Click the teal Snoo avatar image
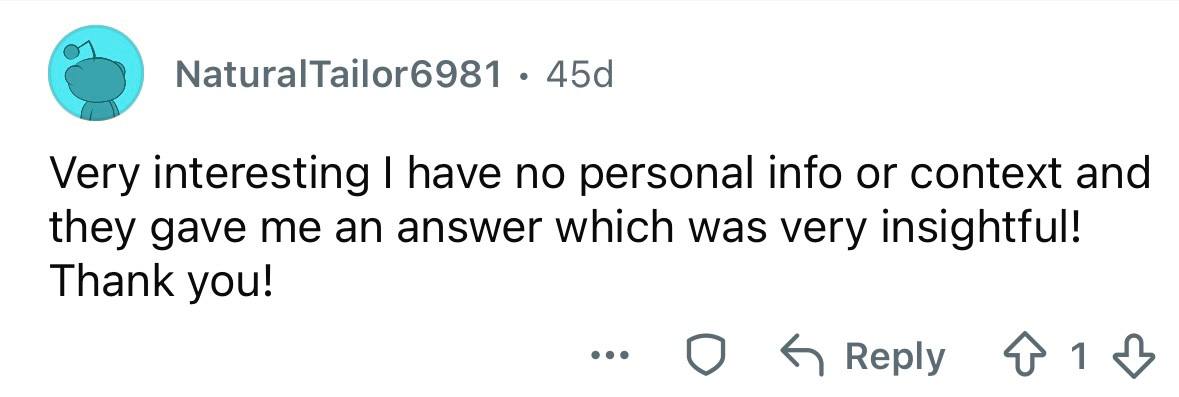 95,72
